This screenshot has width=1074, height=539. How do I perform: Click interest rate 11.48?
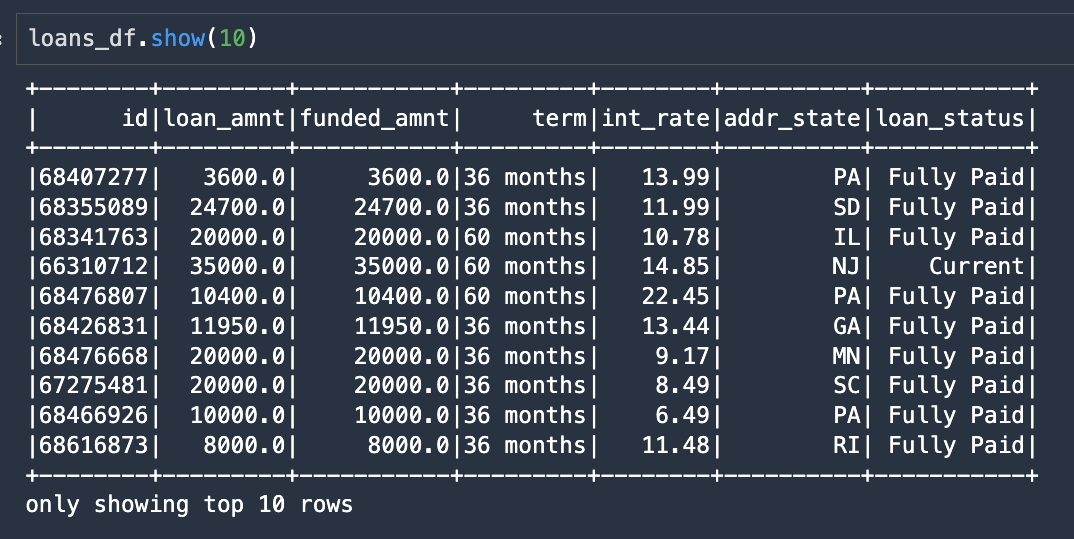pos(675,444)
